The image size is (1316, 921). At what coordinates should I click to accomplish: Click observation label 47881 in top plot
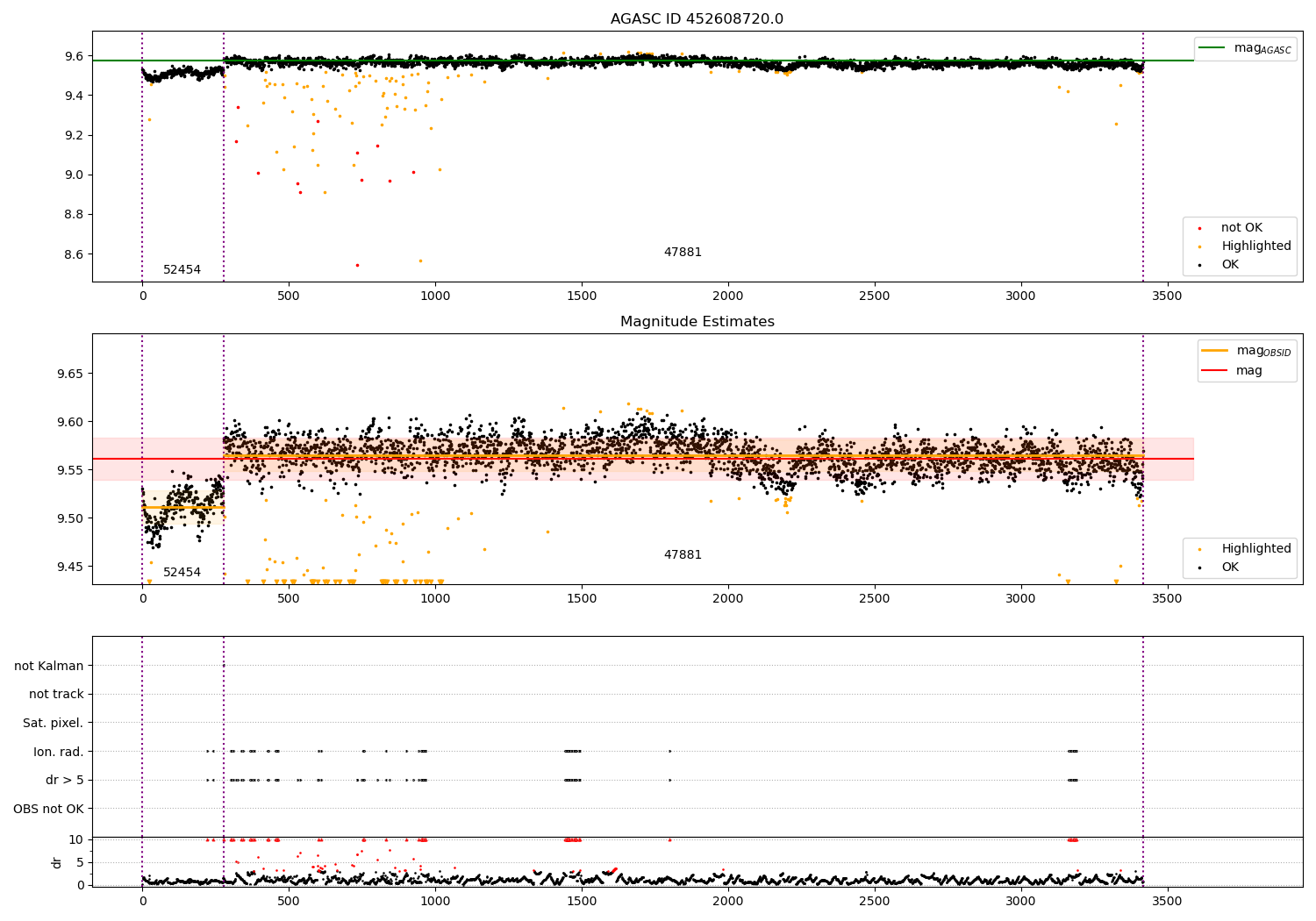coord(683,253)
